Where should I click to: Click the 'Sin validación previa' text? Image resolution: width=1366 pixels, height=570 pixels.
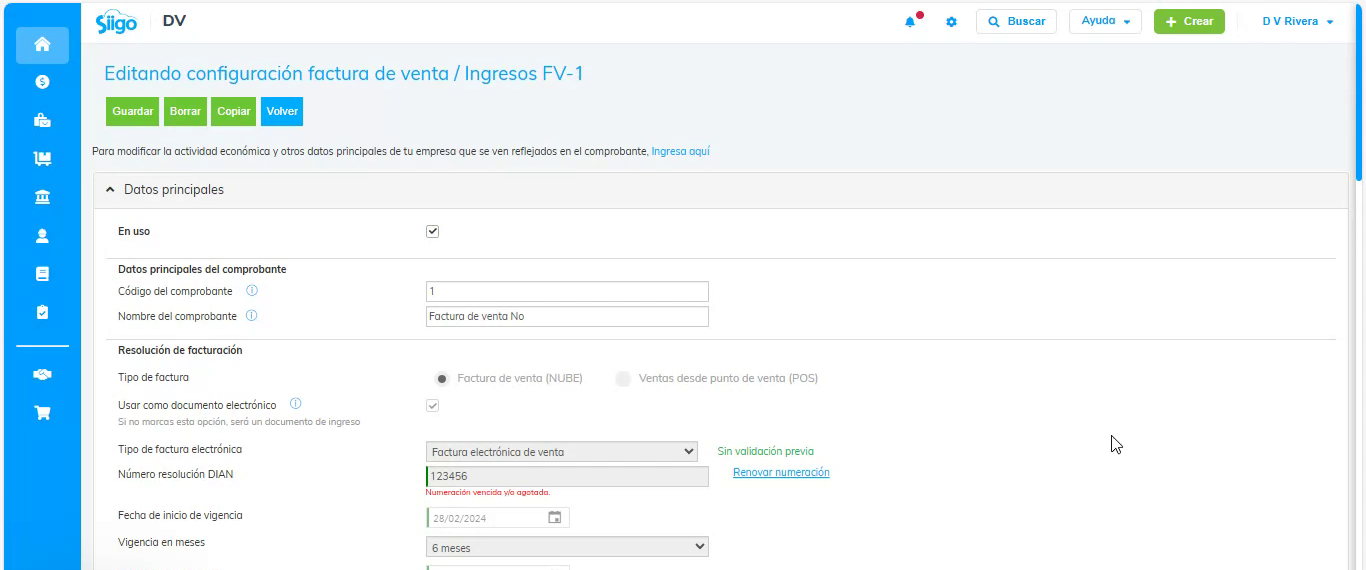tap(766, 452)
